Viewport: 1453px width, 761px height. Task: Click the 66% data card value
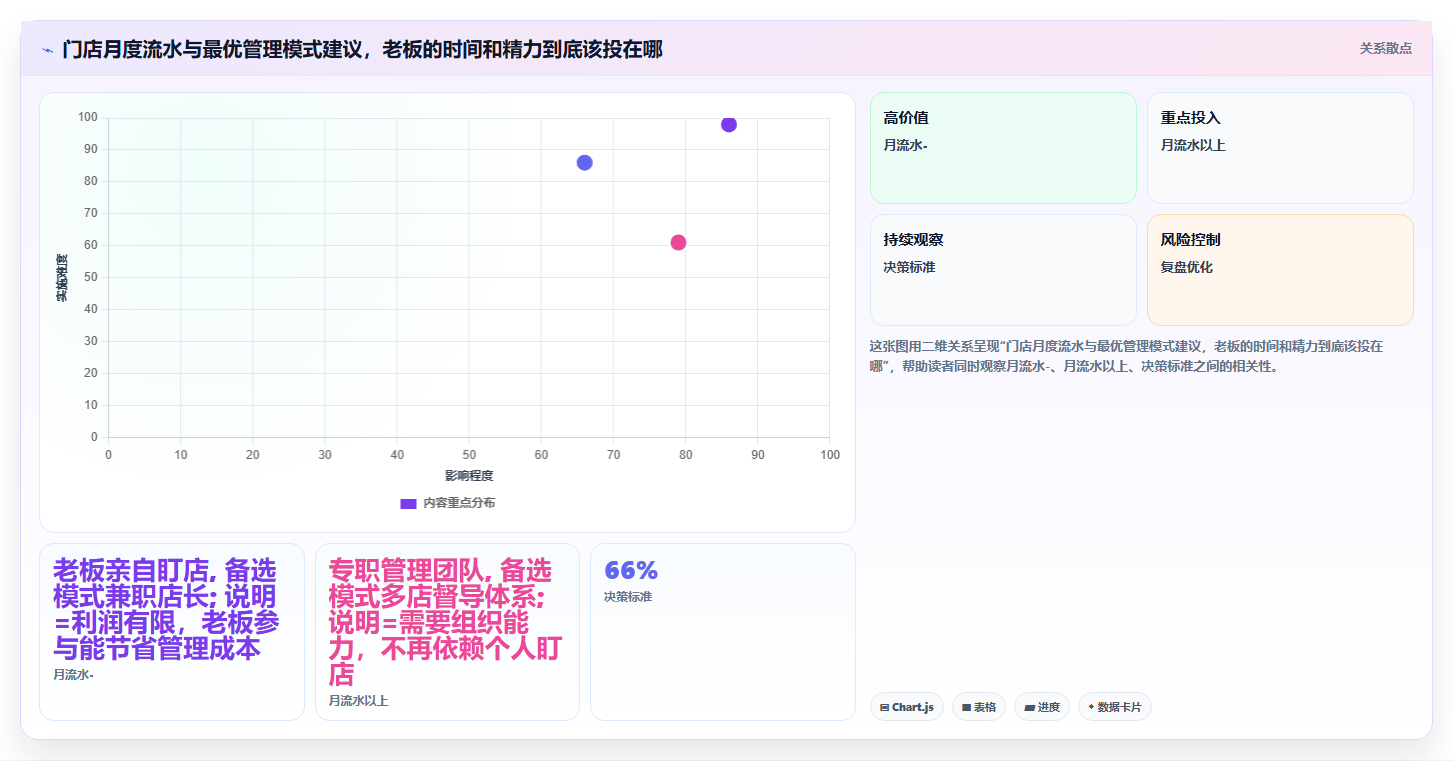tap(631, 571)
